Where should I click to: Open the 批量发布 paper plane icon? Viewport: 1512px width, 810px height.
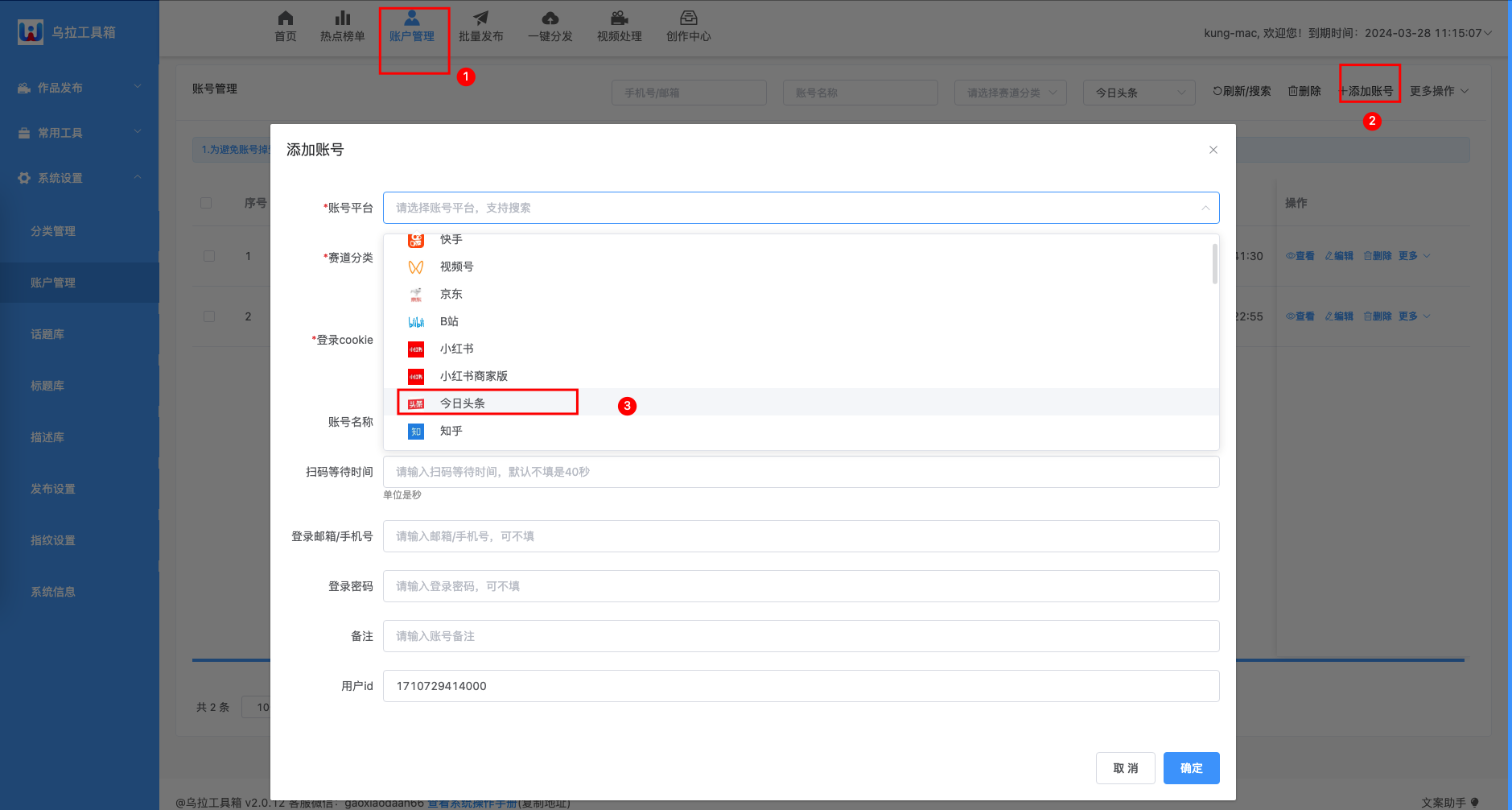point(481,18)
